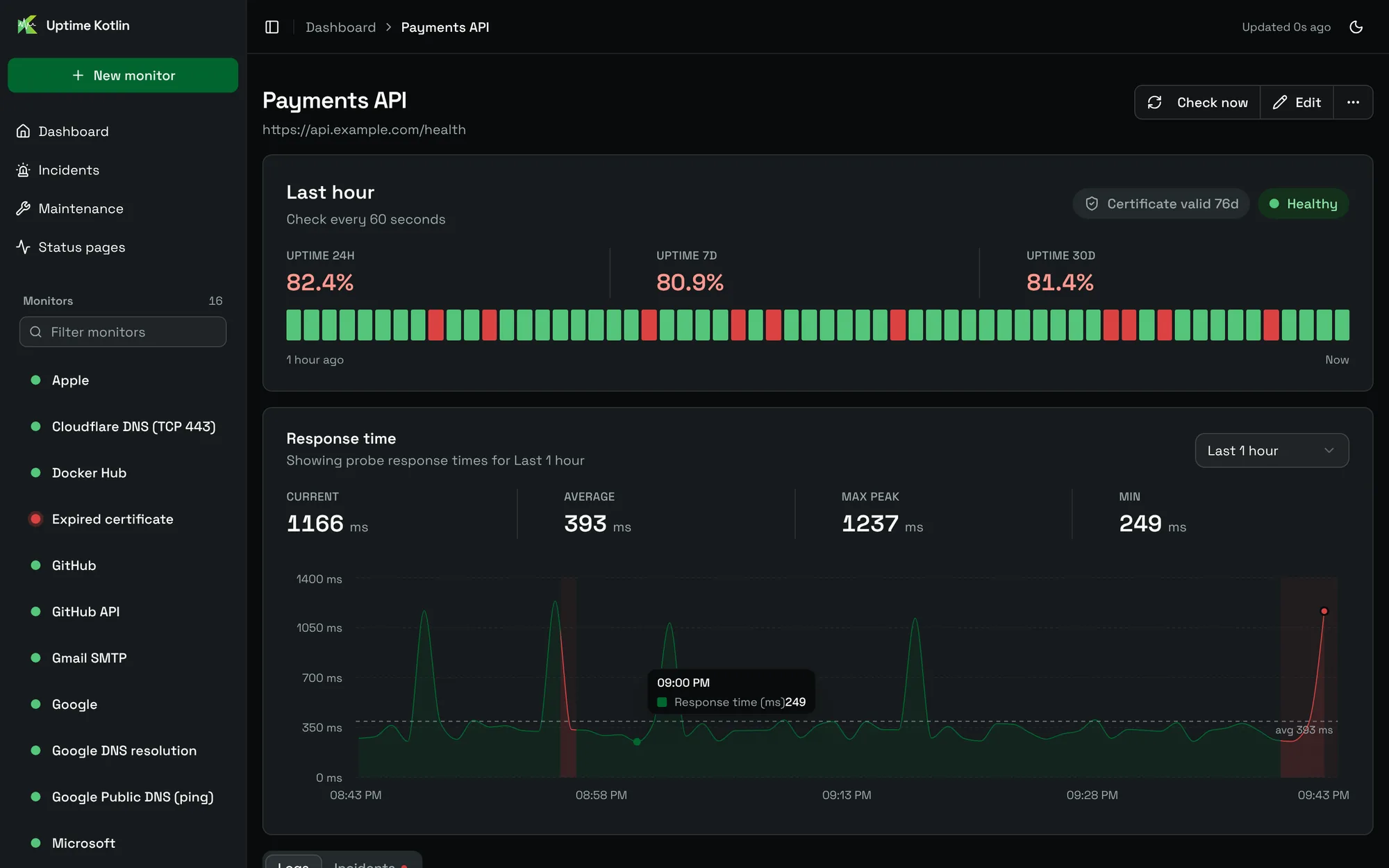This screenshot has height=868, width=1389.
Task: Open Status pages in the sidebar
Action: click(123, 247)
